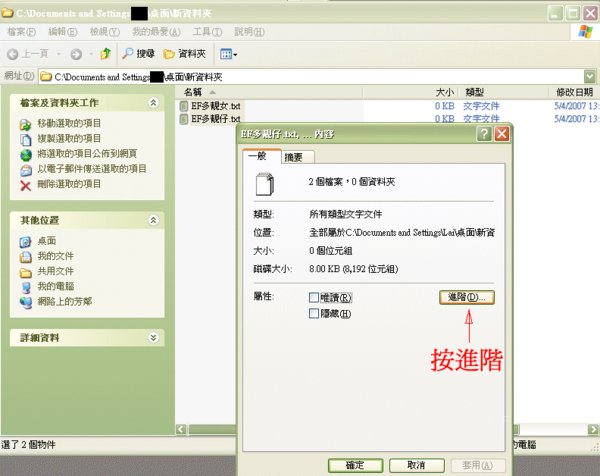
Task: Click the address bar path field
Action: click(300, 76)
